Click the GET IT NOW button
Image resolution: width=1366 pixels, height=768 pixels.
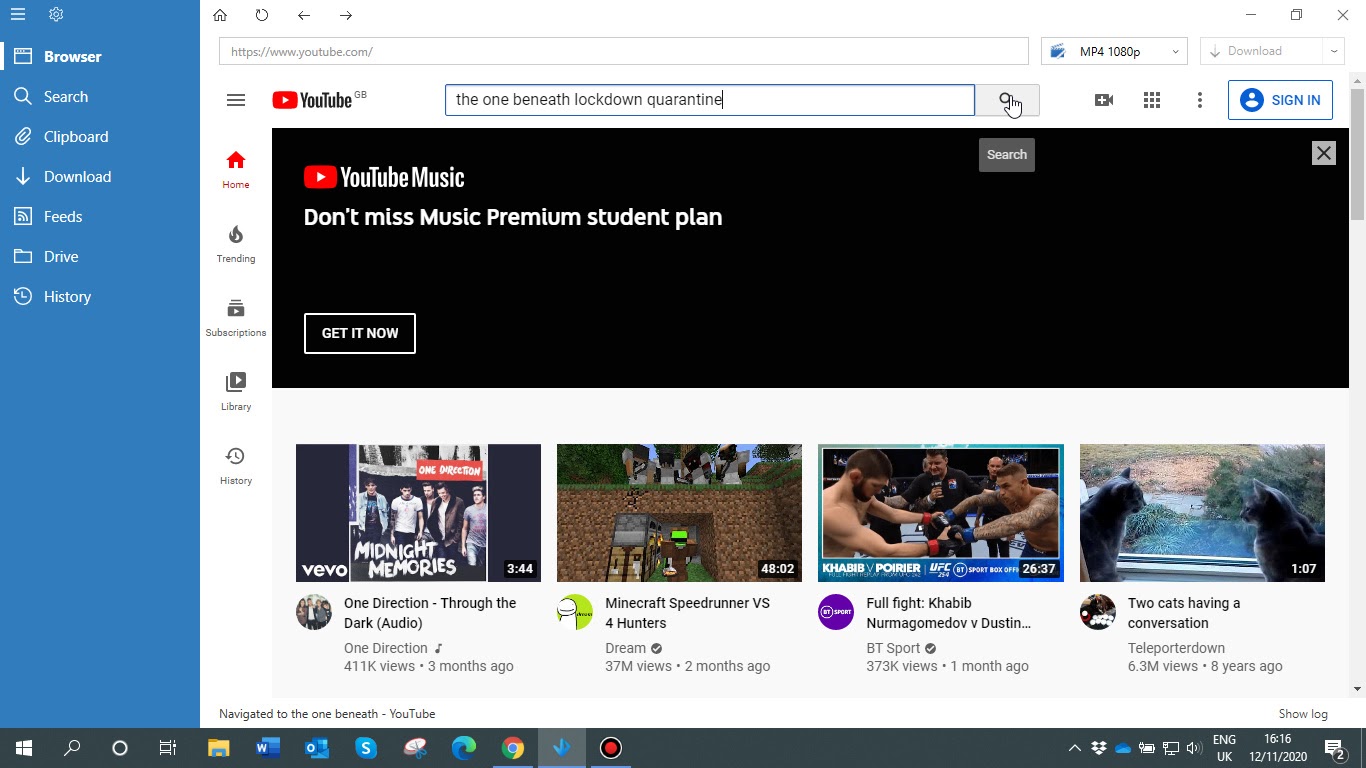360,333
